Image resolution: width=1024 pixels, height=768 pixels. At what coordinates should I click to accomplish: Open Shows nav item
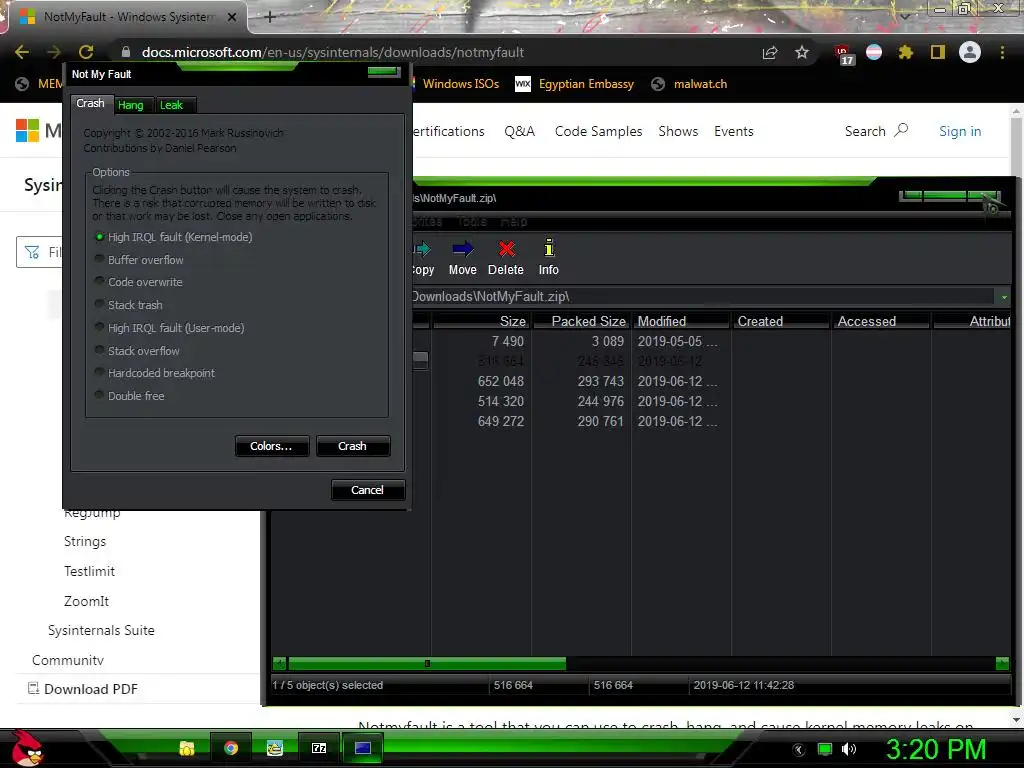[678, 131]
